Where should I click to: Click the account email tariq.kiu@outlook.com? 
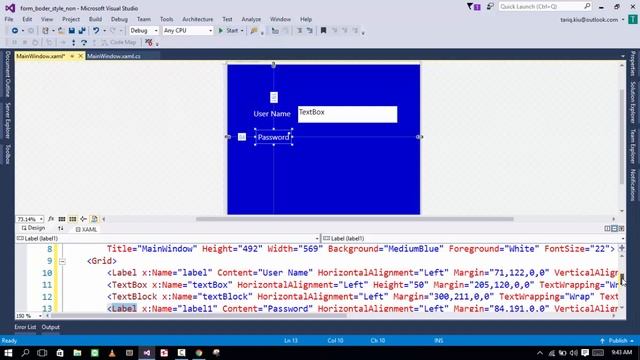(x=589, y=20)
